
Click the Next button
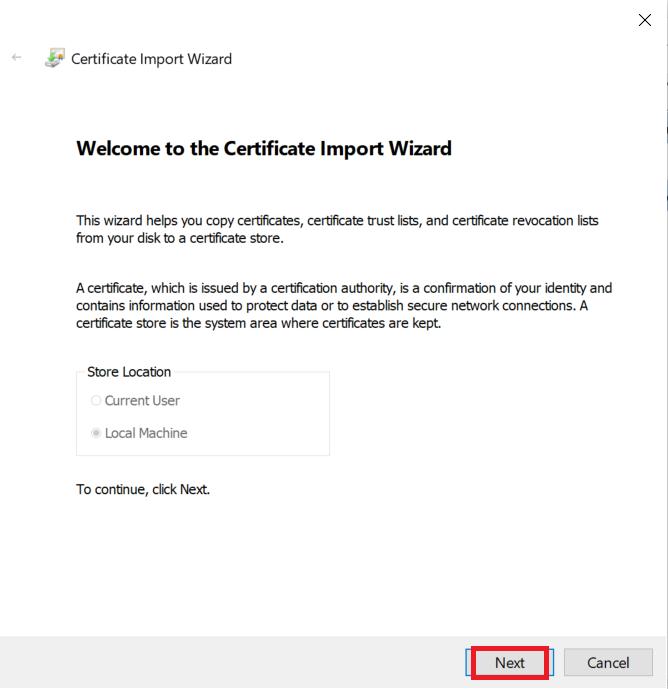pyautogui.click(x=509, y=662)
